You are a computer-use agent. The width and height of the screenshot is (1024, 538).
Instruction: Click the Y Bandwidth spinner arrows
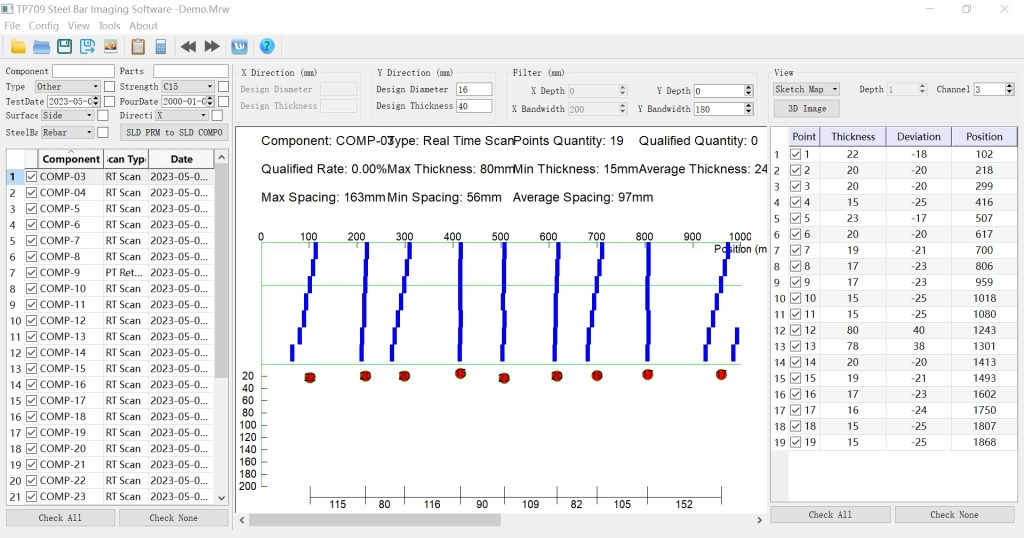748,109
